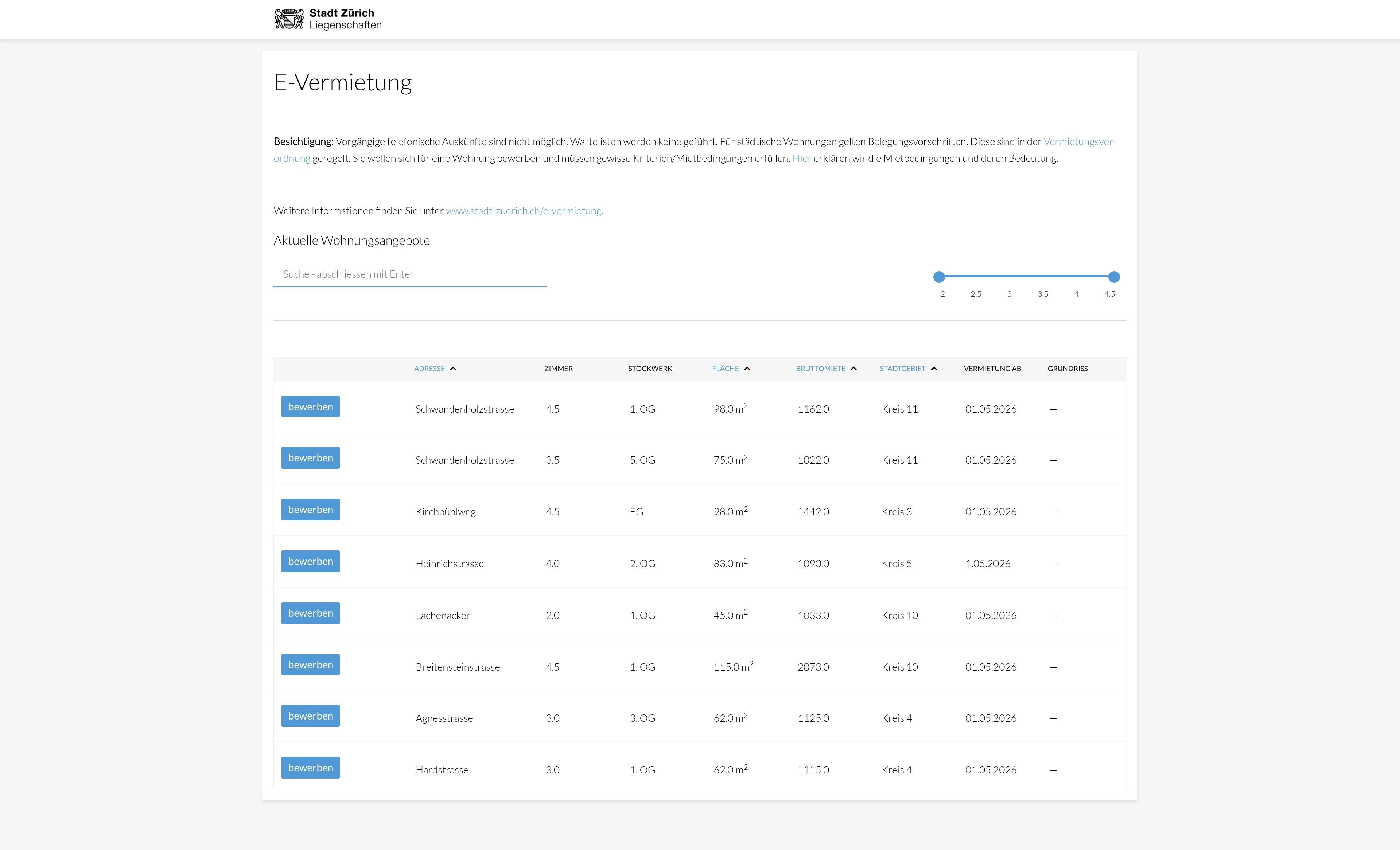Click the sort arrow next to Fläche
Image resolution: width=1400 pixels, height=850 pixels.
pyautogui.click(x=747, y=369)
